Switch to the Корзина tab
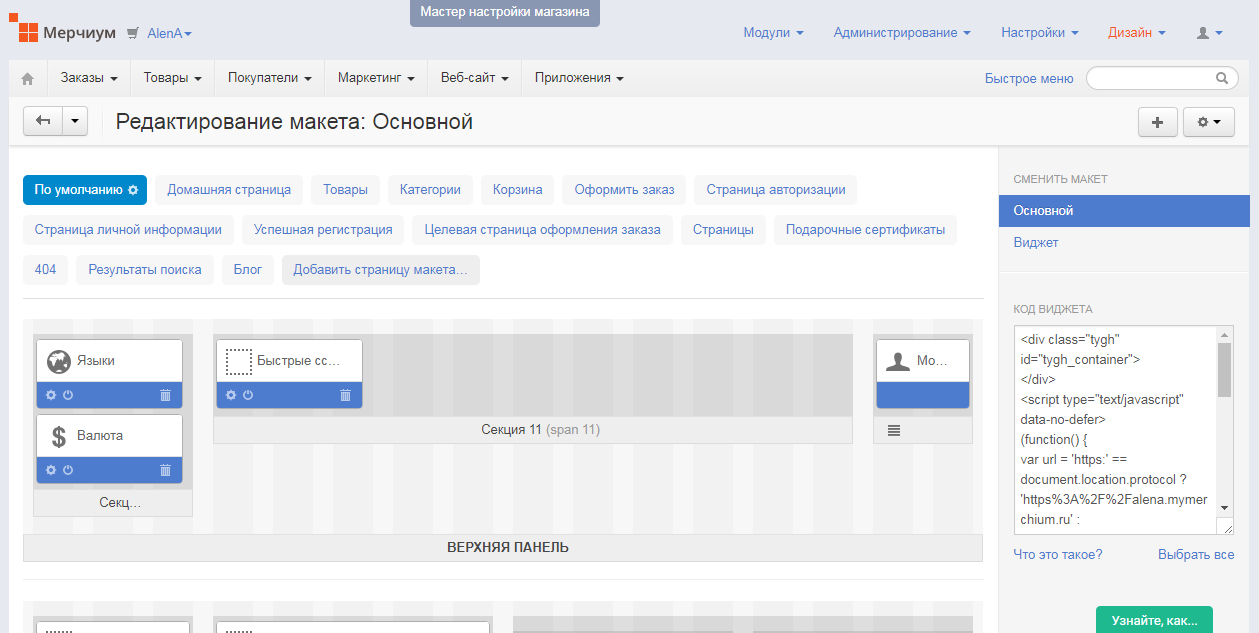 pyautogui.click(x=517, y=189)
